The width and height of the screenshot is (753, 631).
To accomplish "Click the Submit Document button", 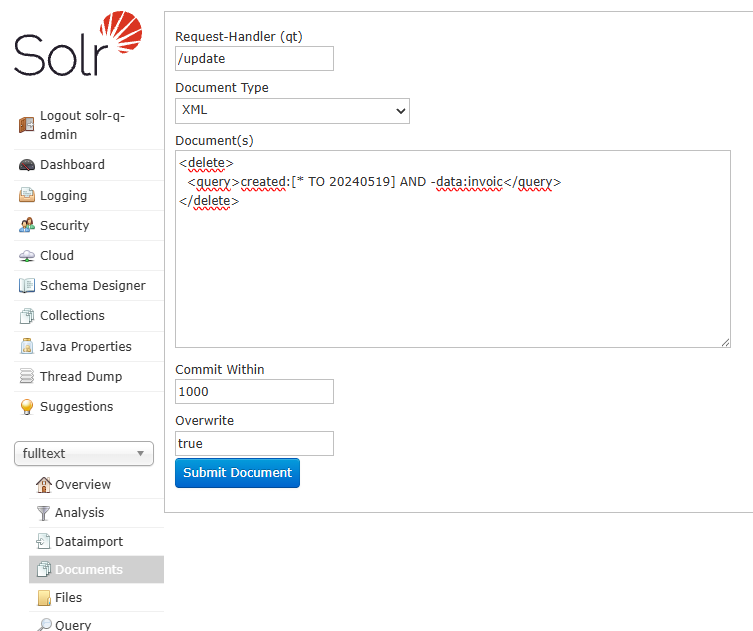I will click(237, 473).
